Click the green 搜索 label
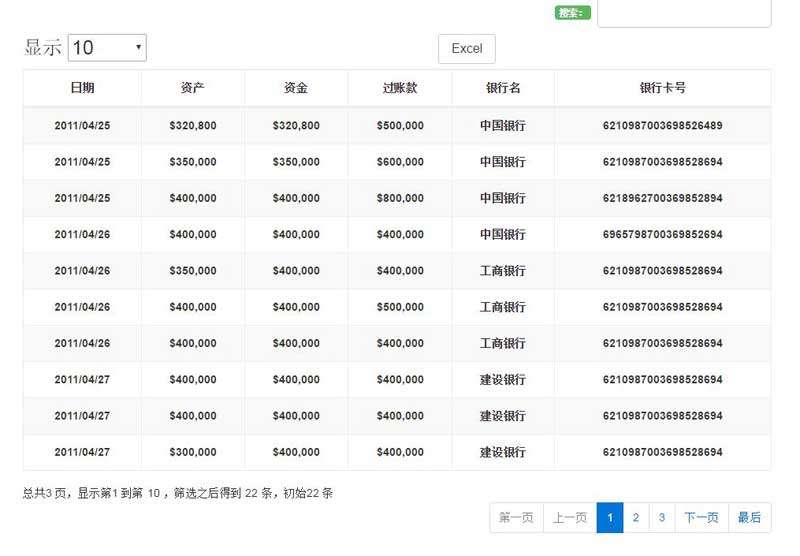This screenshot has height=556, width=800. pos(572,13)
